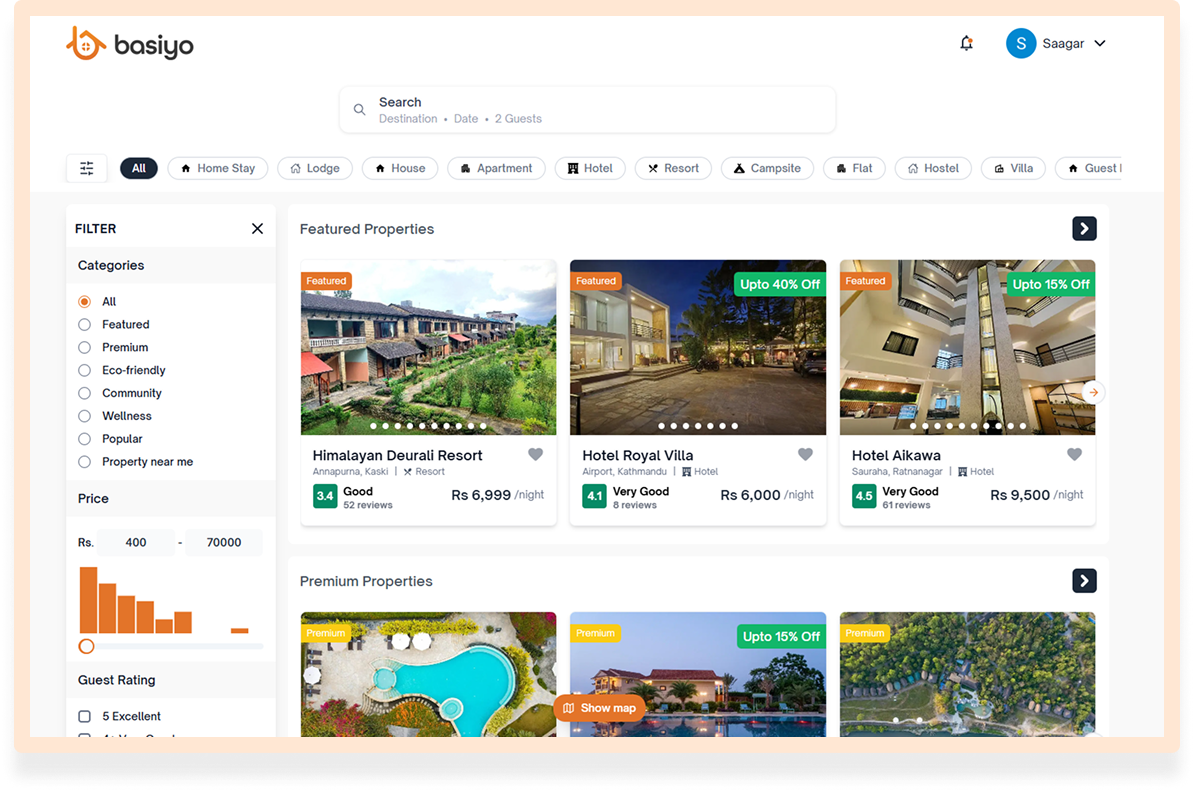
Task: Switch to the Campsite category tab
Action: pyautogui.click(x=767, y=168)
